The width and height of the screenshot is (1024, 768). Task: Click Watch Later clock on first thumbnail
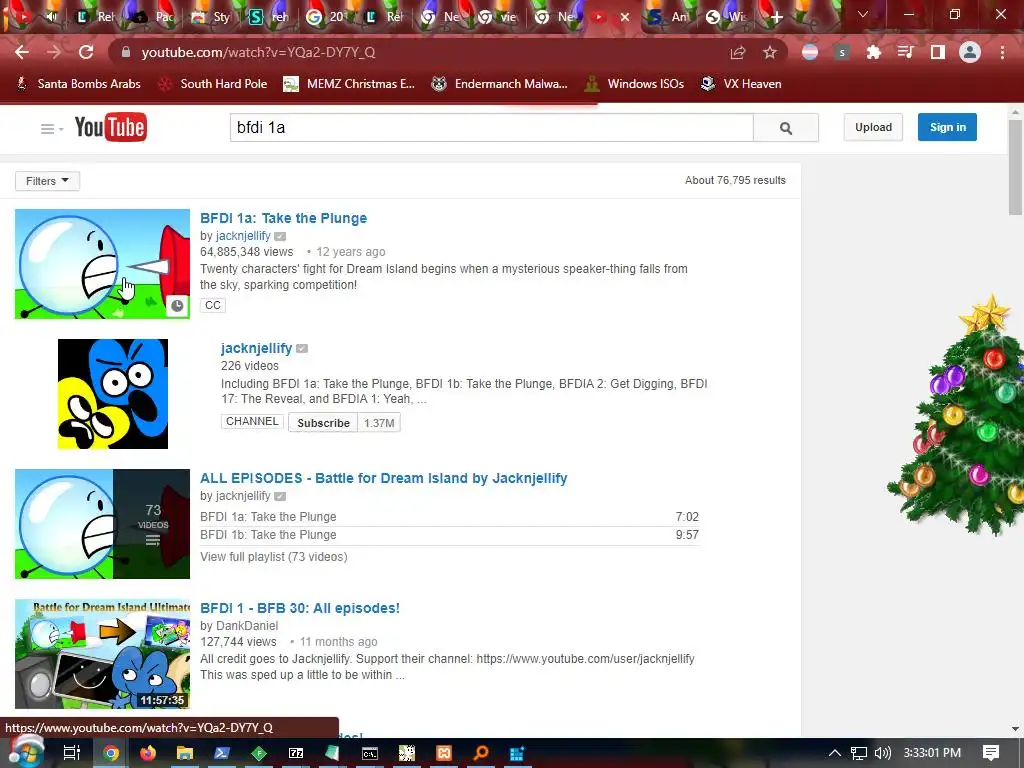tap(177, 305)
